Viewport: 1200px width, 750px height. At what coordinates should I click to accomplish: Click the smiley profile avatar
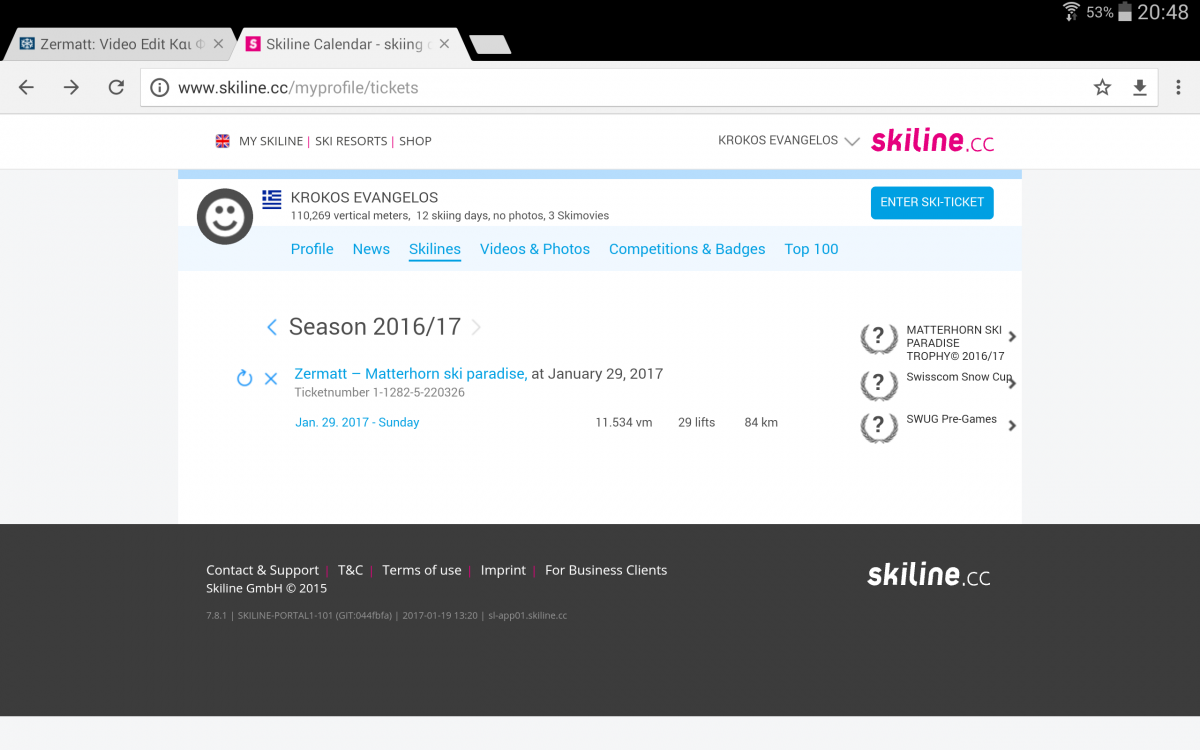[225, 216]
